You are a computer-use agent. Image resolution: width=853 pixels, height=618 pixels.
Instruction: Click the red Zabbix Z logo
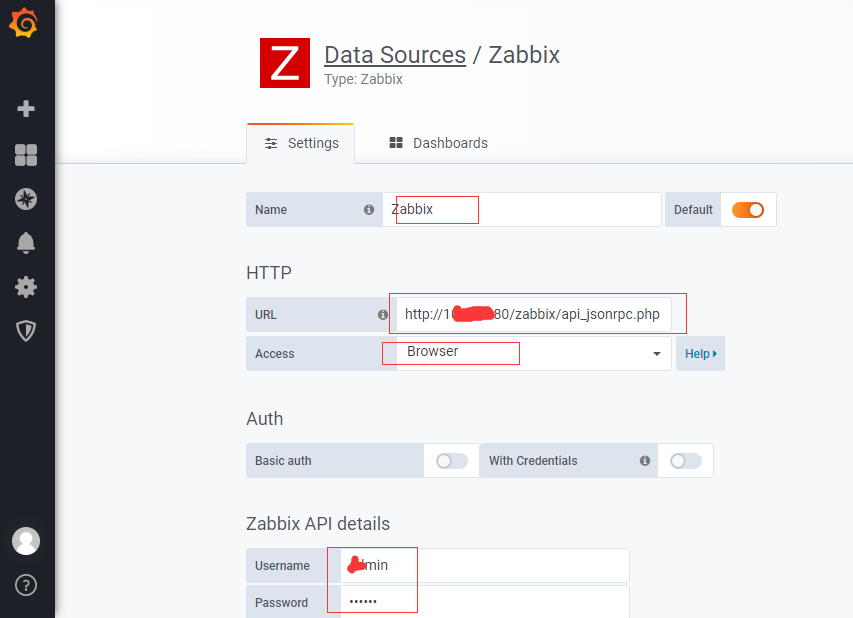click(285, 63)
